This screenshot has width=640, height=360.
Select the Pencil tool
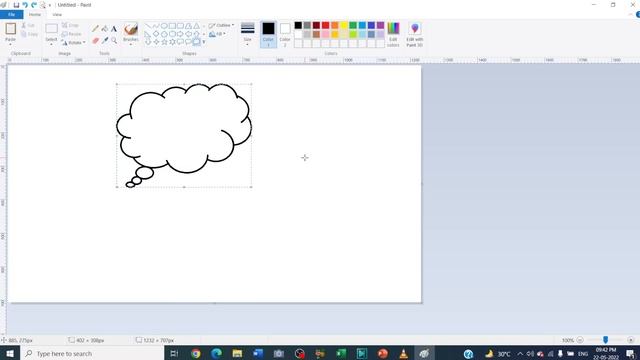95,29
